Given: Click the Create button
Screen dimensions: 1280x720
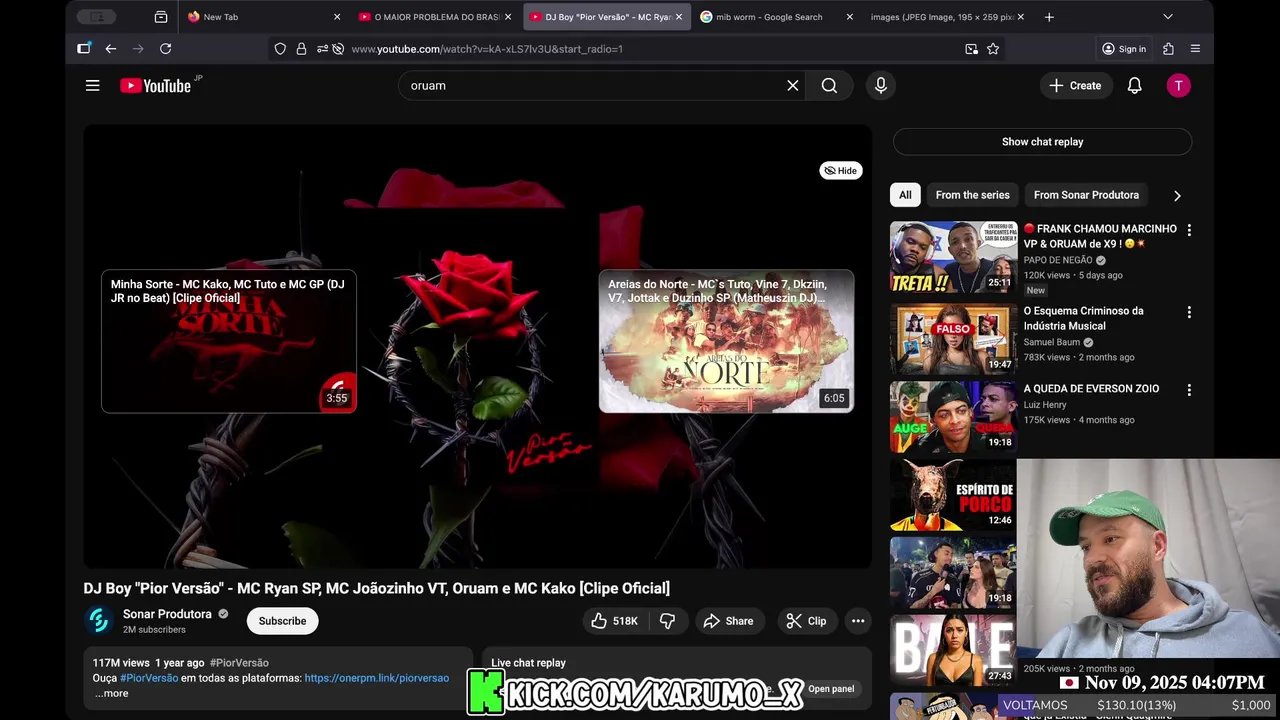Looking at the screenshot, I should coord(1075,86).
